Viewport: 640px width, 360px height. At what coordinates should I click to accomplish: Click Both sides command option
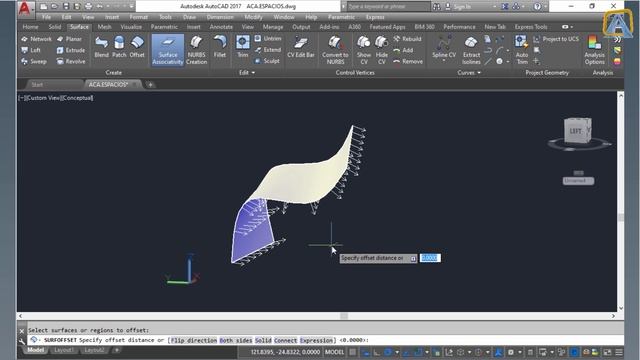pos(236,340)
